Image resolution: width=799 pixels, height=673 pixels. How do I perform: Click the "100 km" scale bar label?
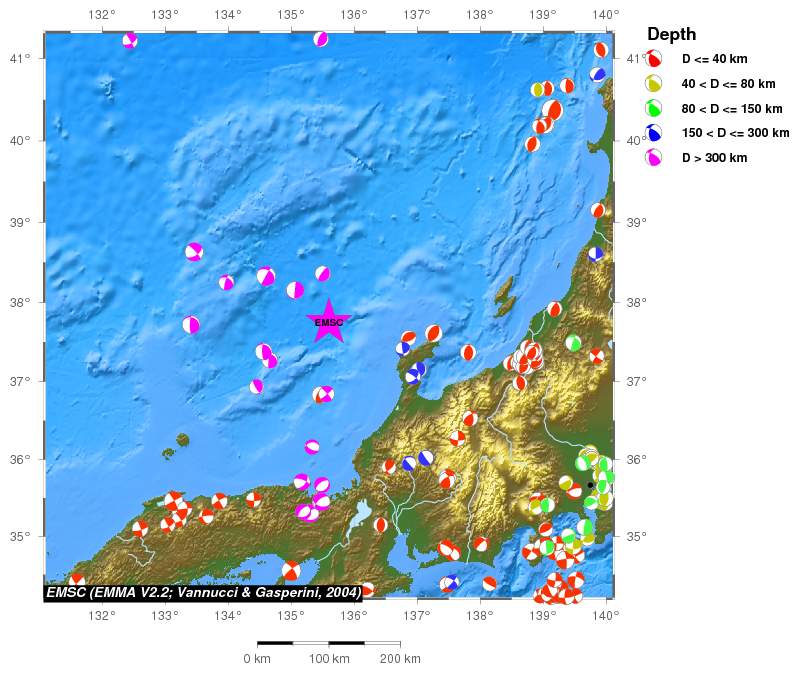[x=329, y=659]
